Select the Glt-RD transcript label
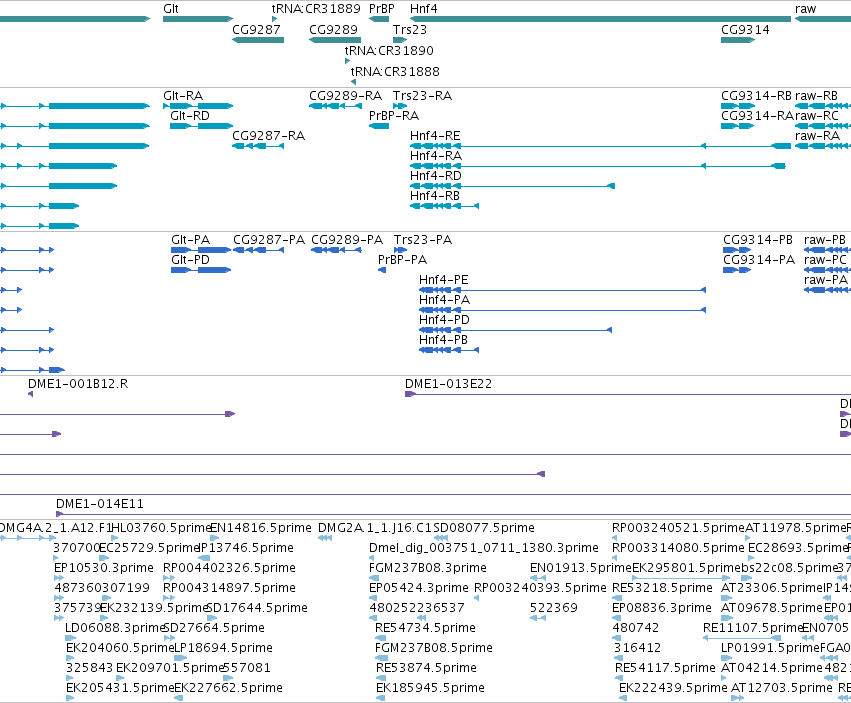Image resolution: width=851 pixels, height=703 pixels. click(190, 116)
